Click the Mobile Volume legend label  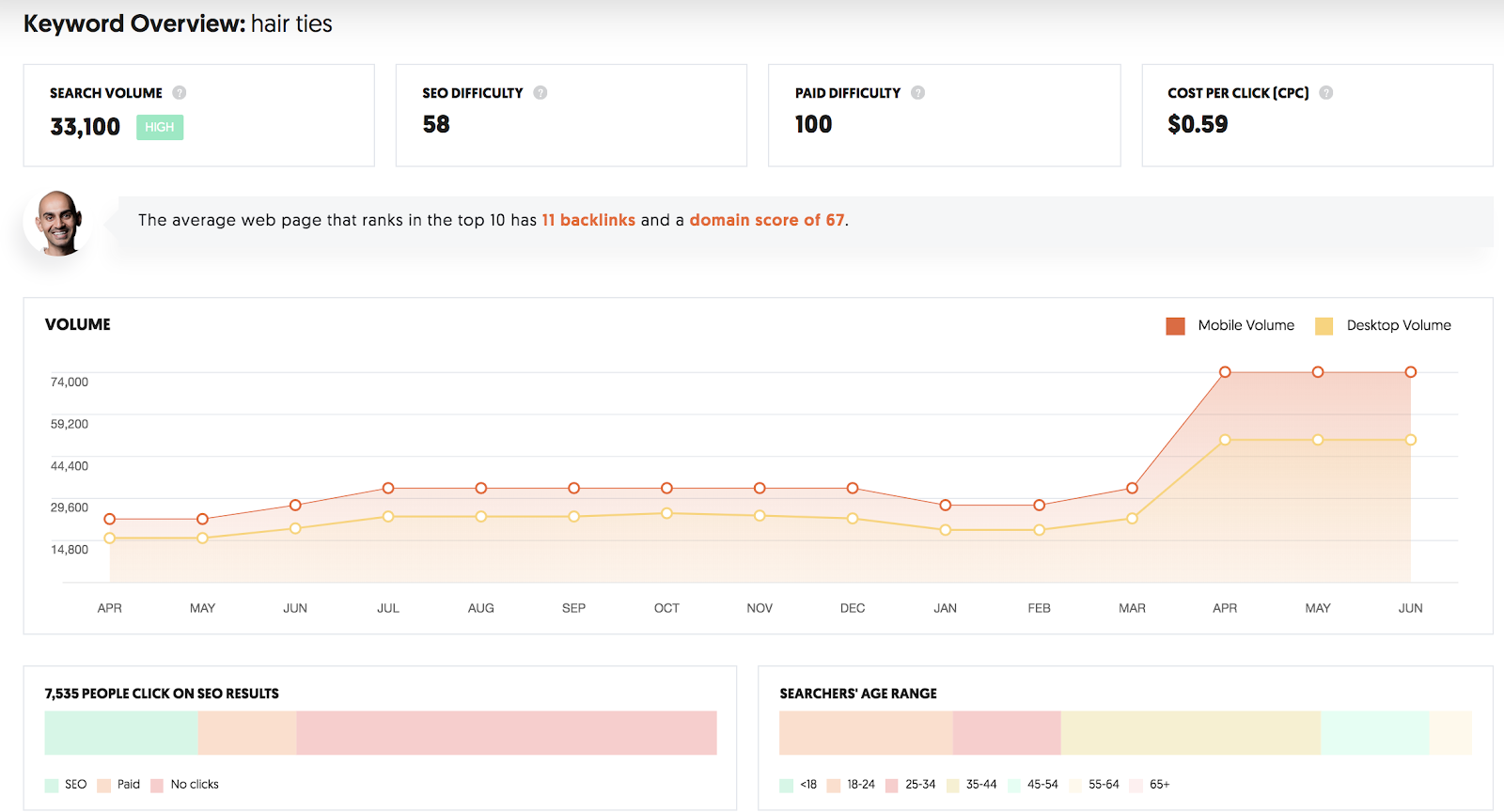1245,325
